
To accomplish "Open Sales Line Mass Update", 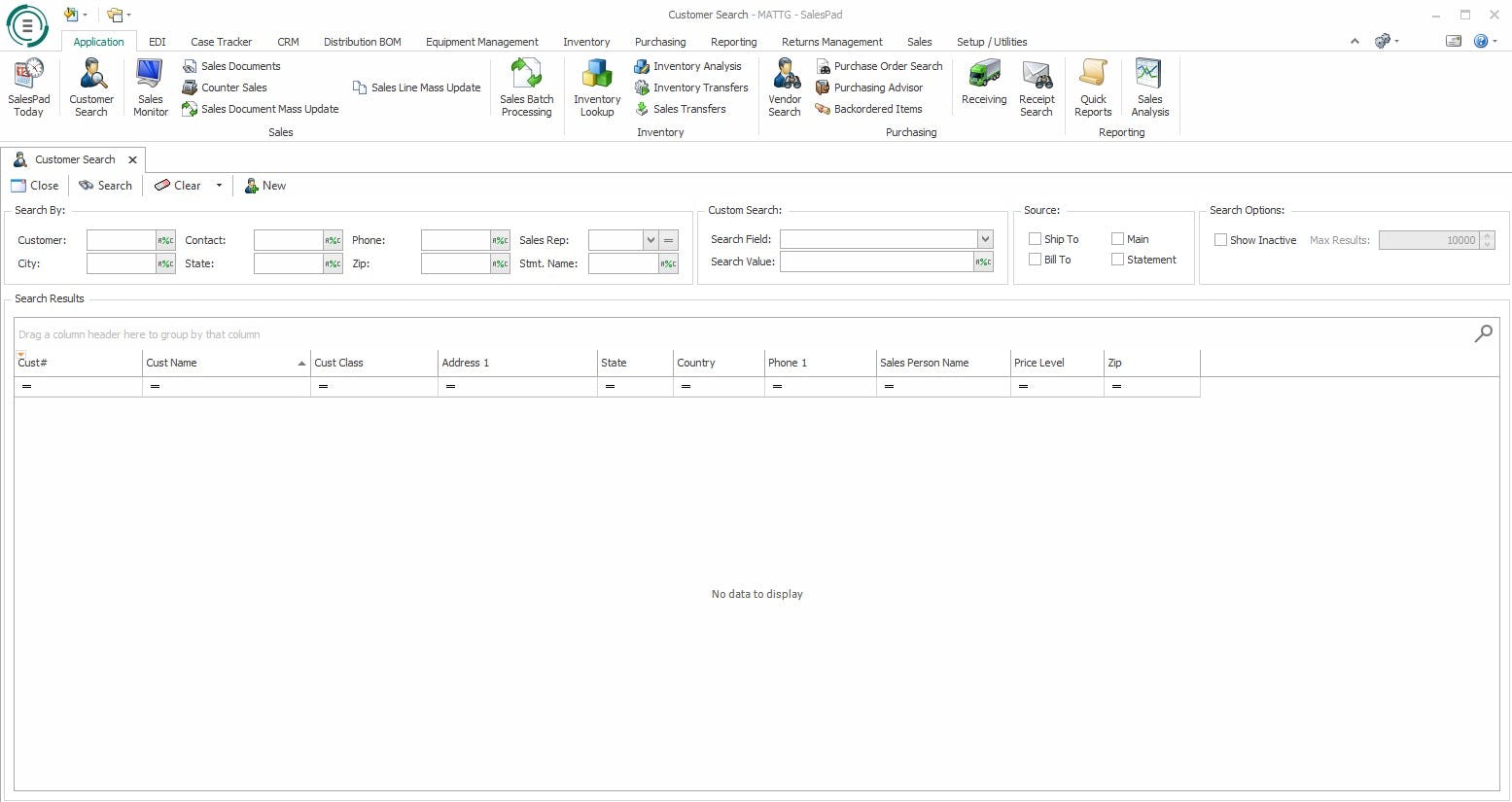I will coord(416,87).
